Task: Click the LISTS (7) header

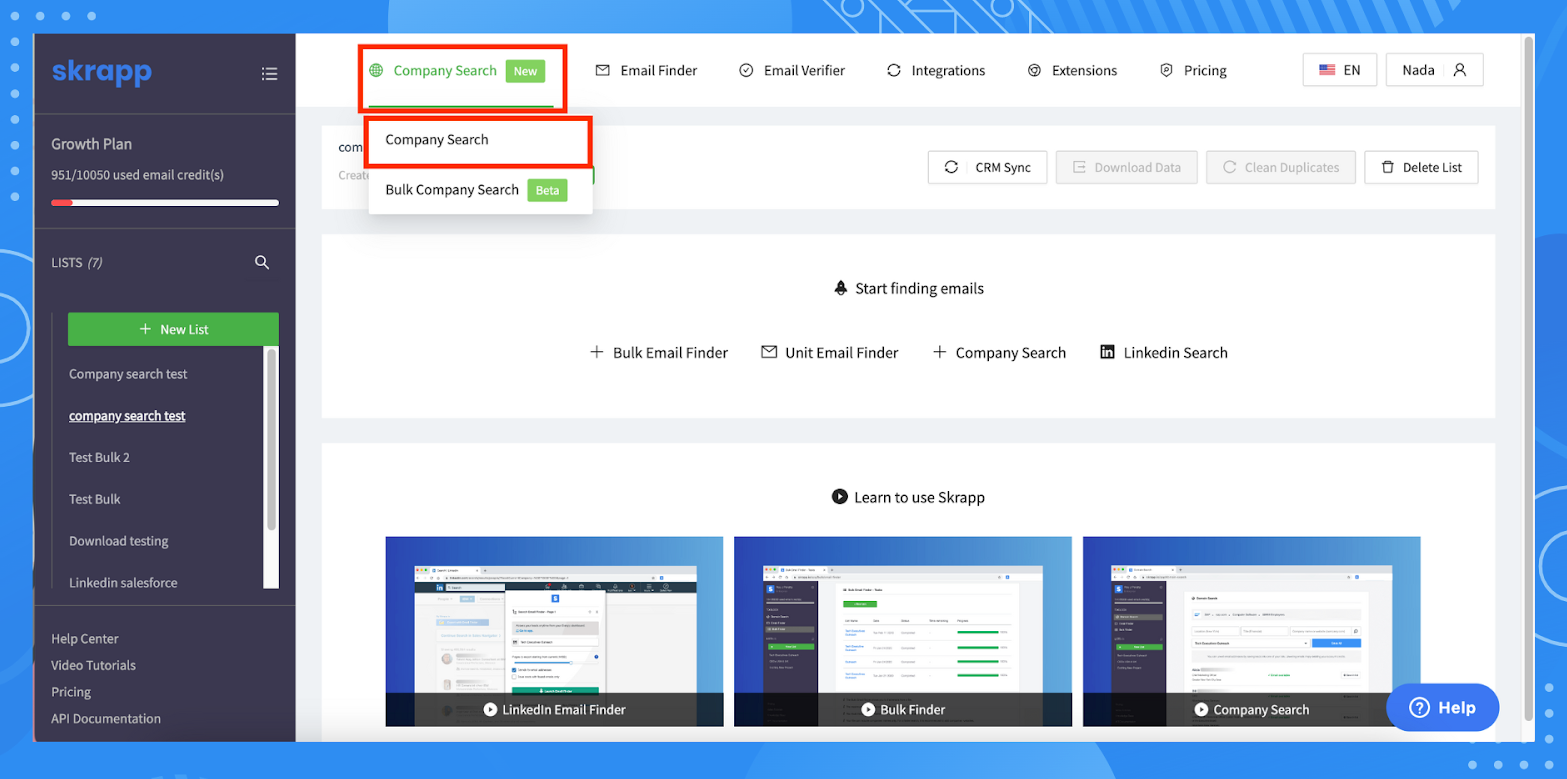Action: (x=77, y=262)
